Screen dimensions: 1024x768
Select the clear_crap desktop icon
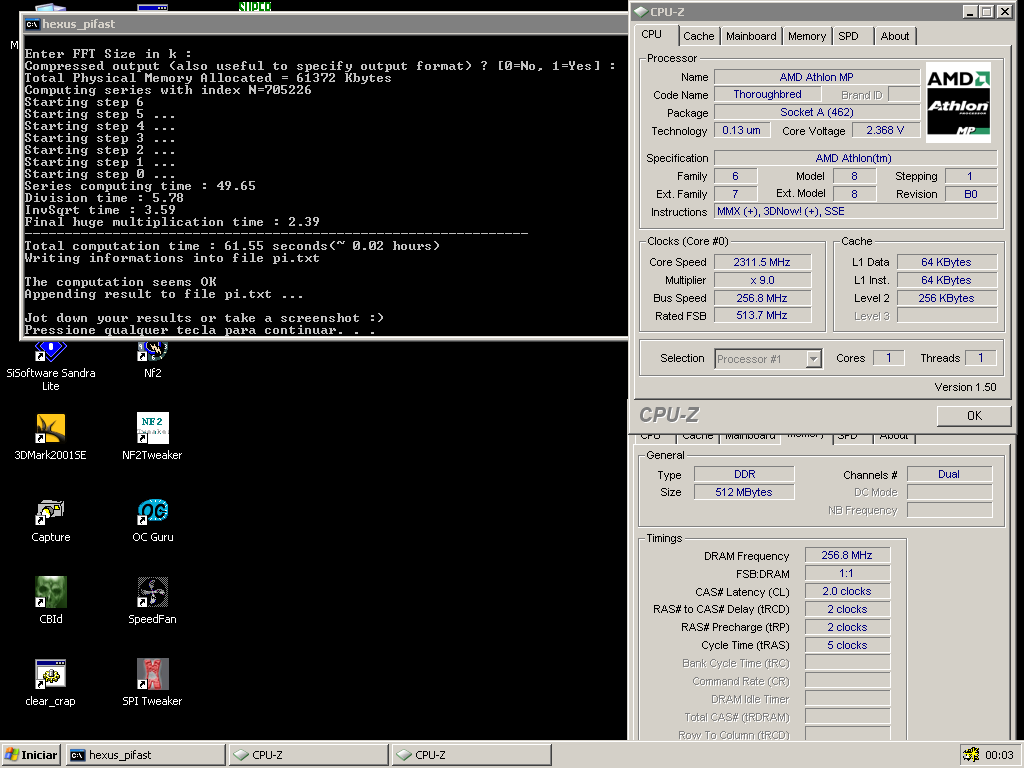pyautogui.click(x=50, y=683)
